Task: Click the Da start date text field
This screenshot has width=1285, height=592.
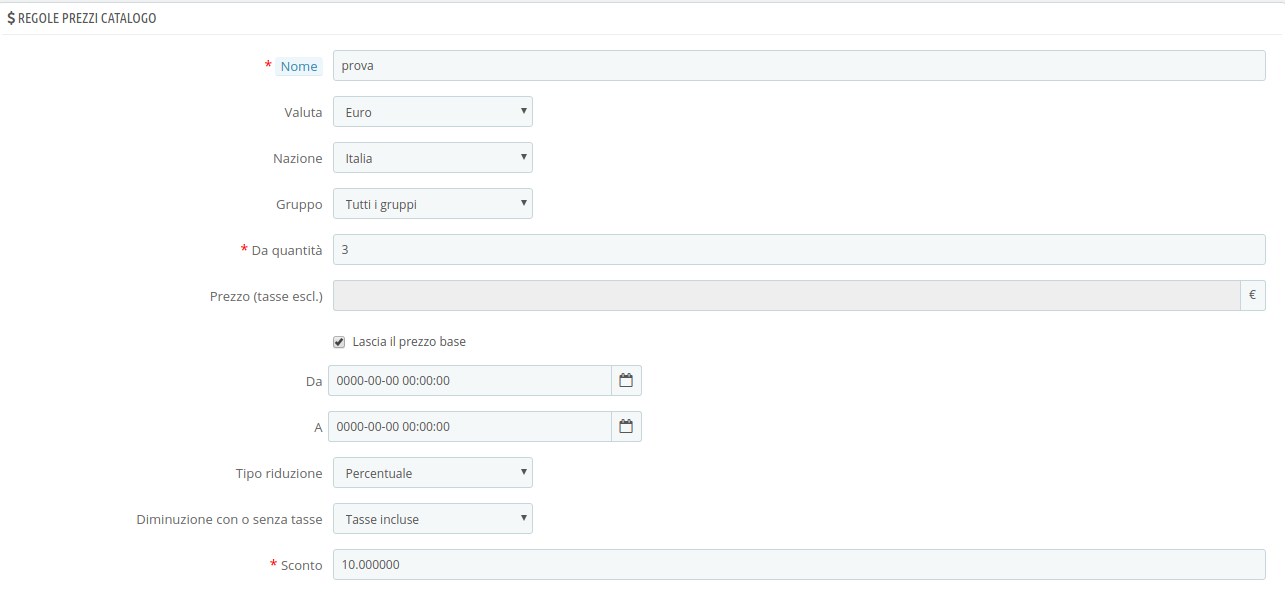Action: click(469, 381)
